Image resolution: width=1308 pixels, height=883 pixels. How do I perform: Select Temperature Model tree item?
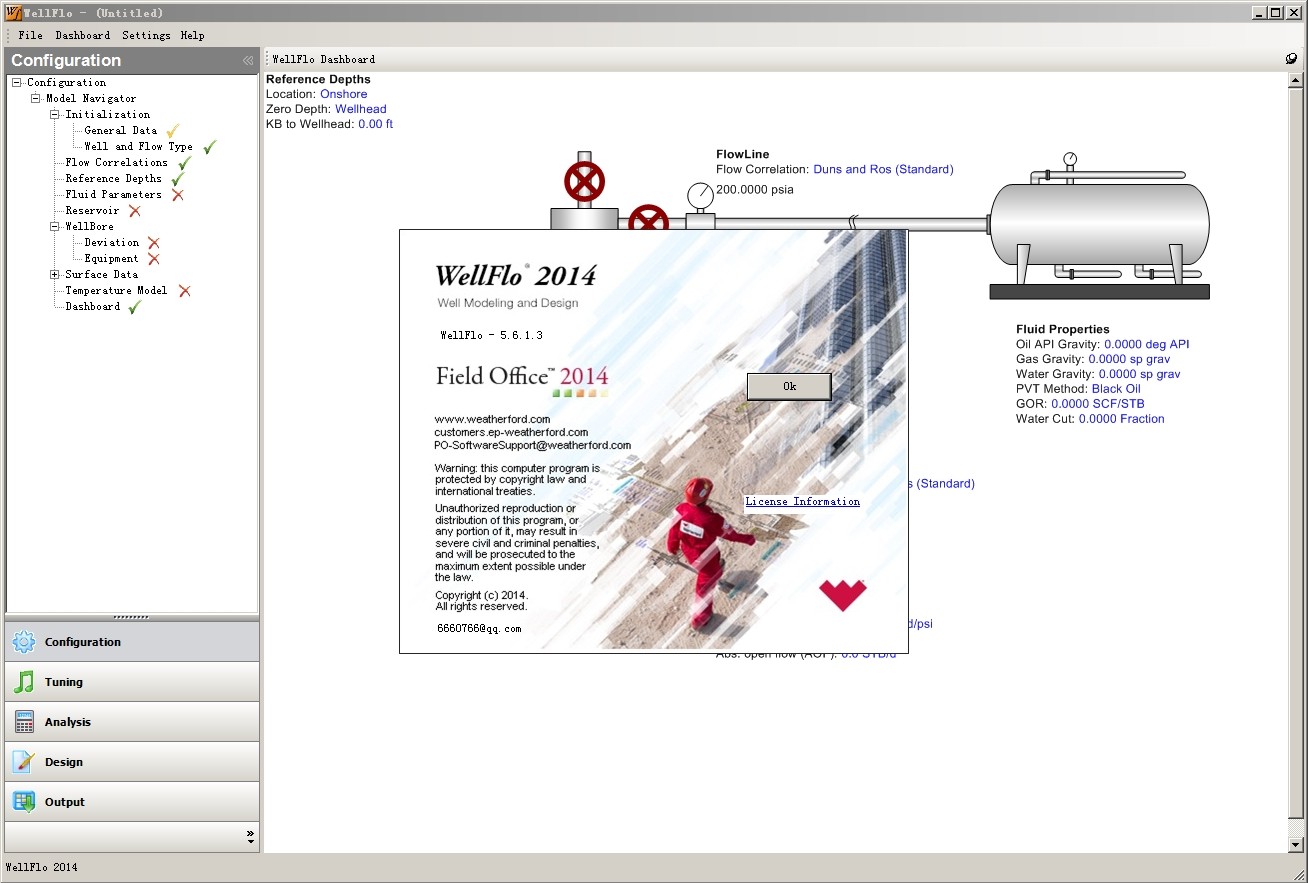tap(116, 290)
